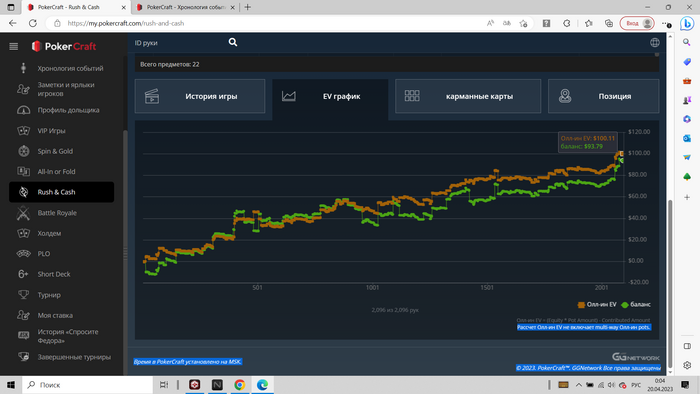Focus the ID руки input field
700x394 pixels.
pos(179,43)
